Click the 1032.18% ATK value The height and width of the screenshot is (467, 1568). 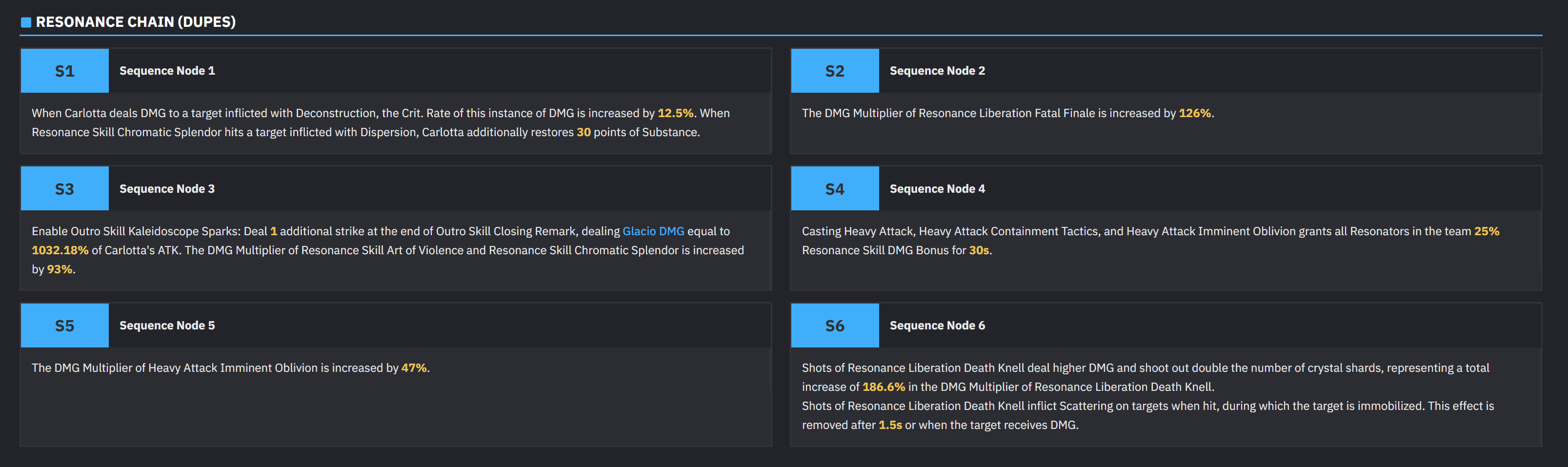click(60, 250)
